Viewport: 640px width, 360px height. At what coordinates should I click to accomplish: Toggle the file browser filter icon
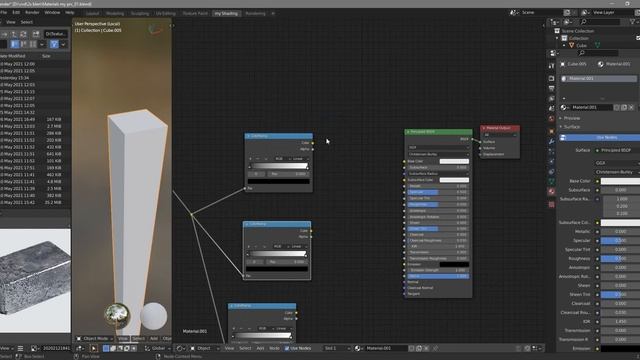[54, 44]
